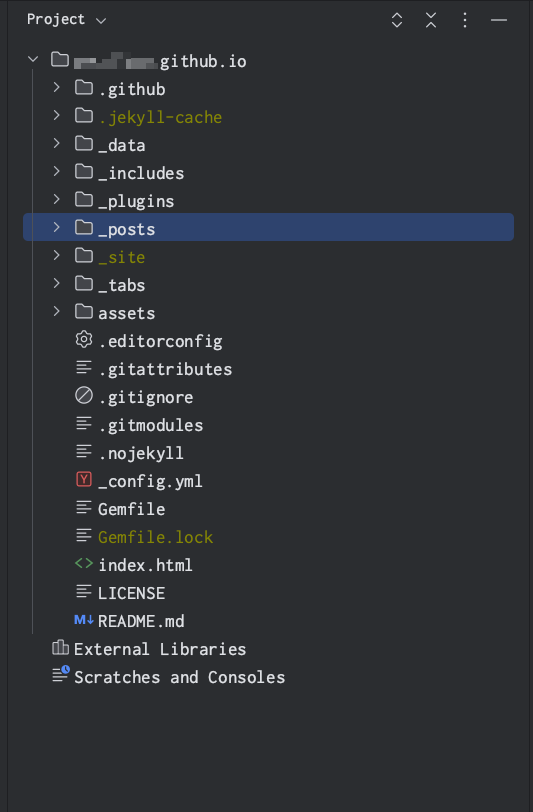
Task: Expand the .github folder
Action: (x=56, y=87)
